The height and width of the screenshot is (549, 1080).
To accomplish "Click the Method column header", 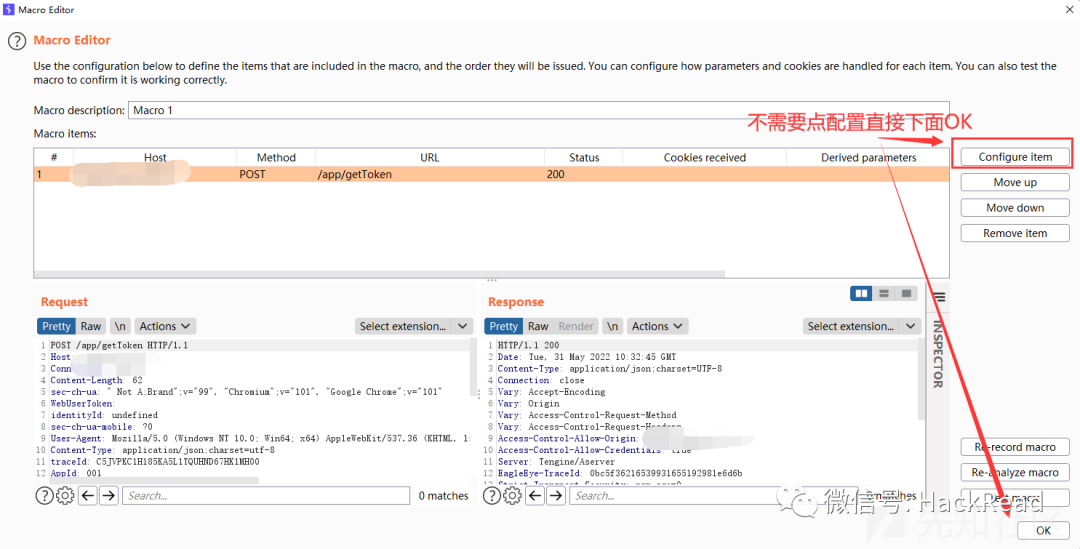I will [x=276, y=158].
